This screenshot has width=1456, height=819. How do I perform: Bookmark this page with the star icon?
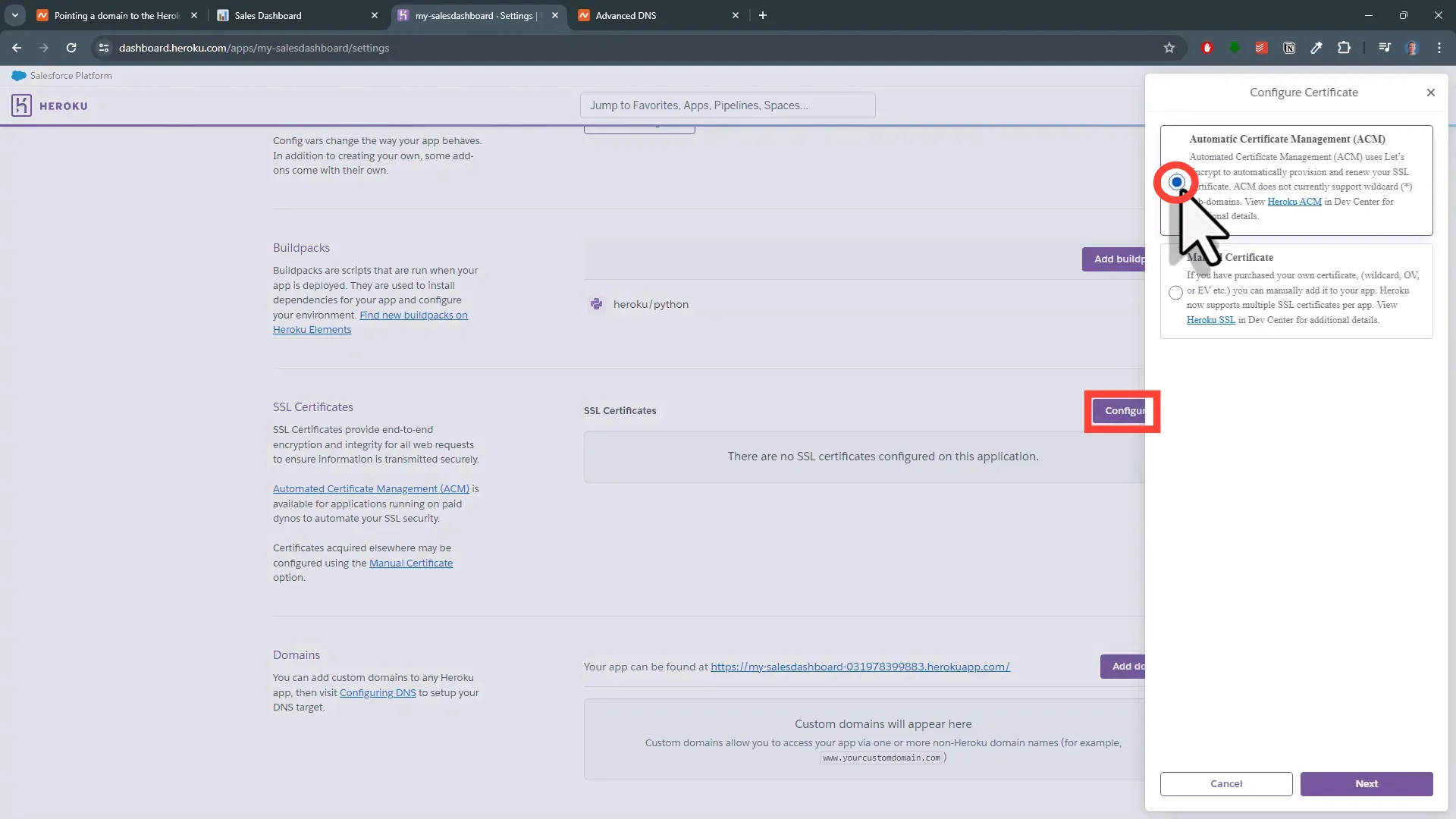pyautogui.click(x=1169, y=48)
